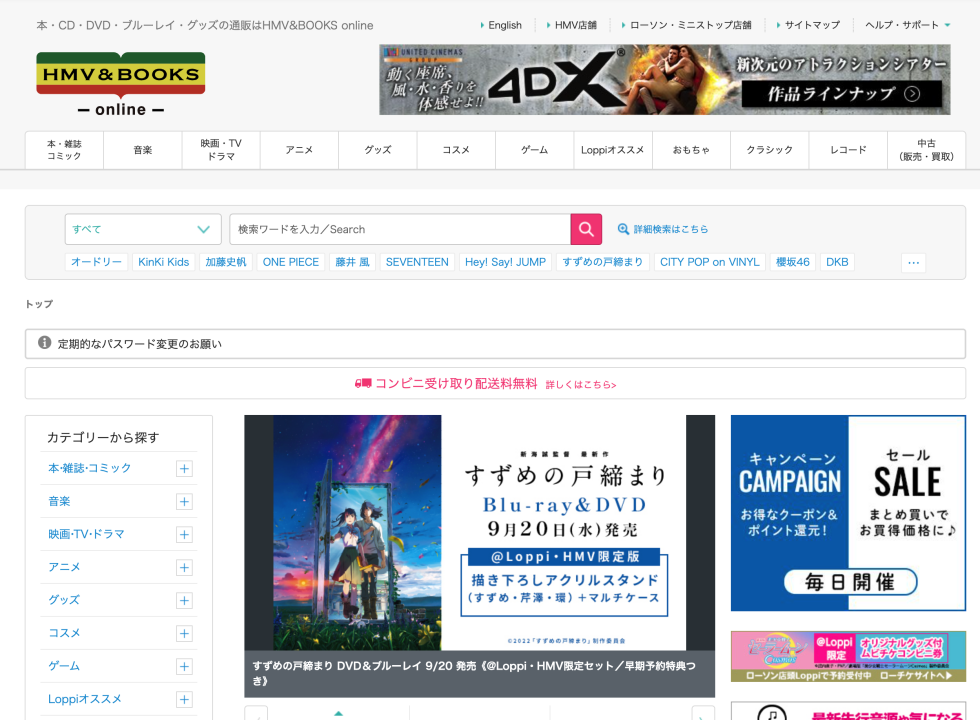
Task: Expand Loppiオススメ category plus icon
Action: click(184, 699)
